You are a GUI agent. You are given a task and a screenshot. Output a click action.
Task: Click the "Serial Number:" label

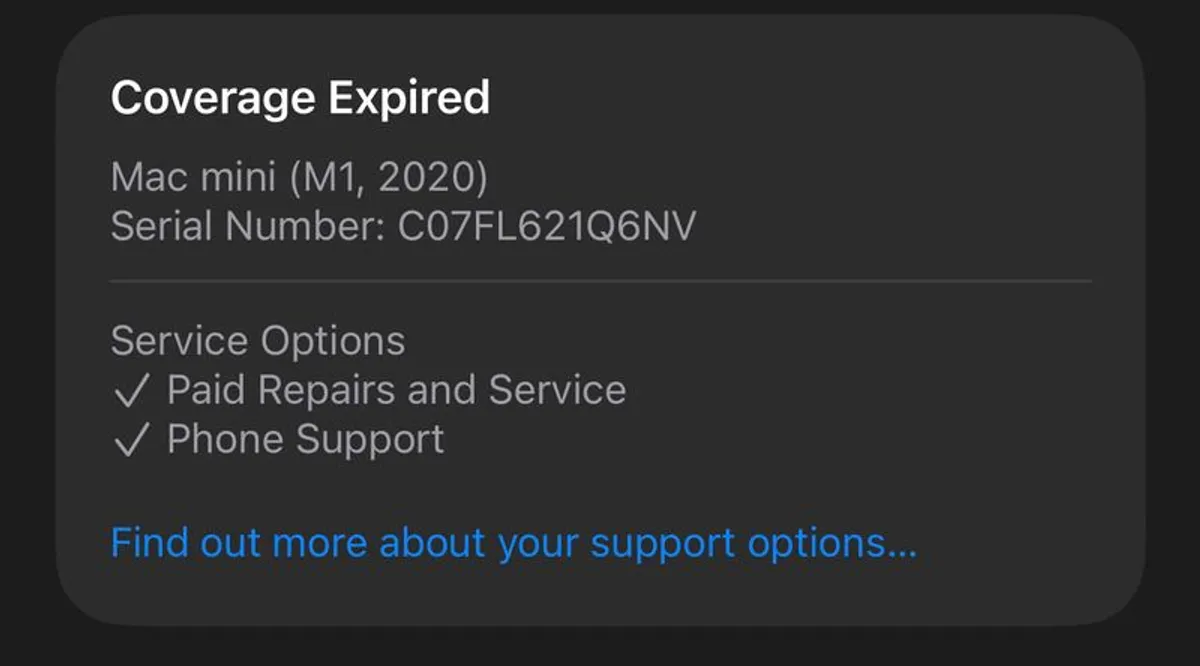click(248, 227)
